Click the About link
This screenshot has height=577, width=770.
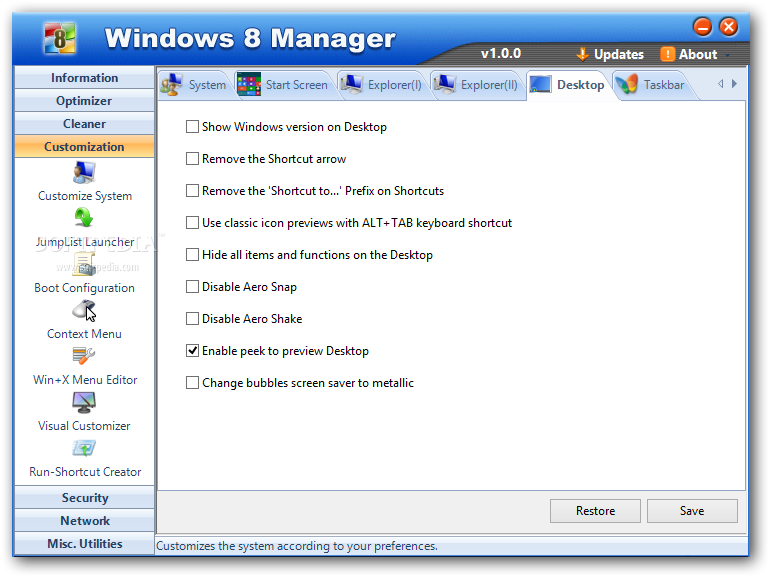[698, 54]
